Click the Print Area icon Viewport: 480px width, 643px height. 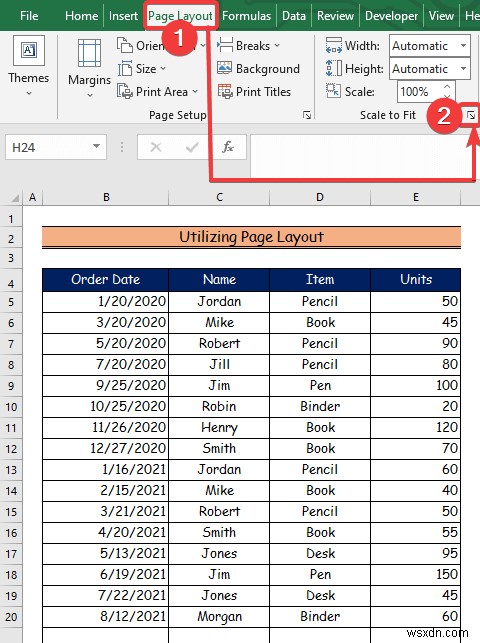(x=125, y=91)
